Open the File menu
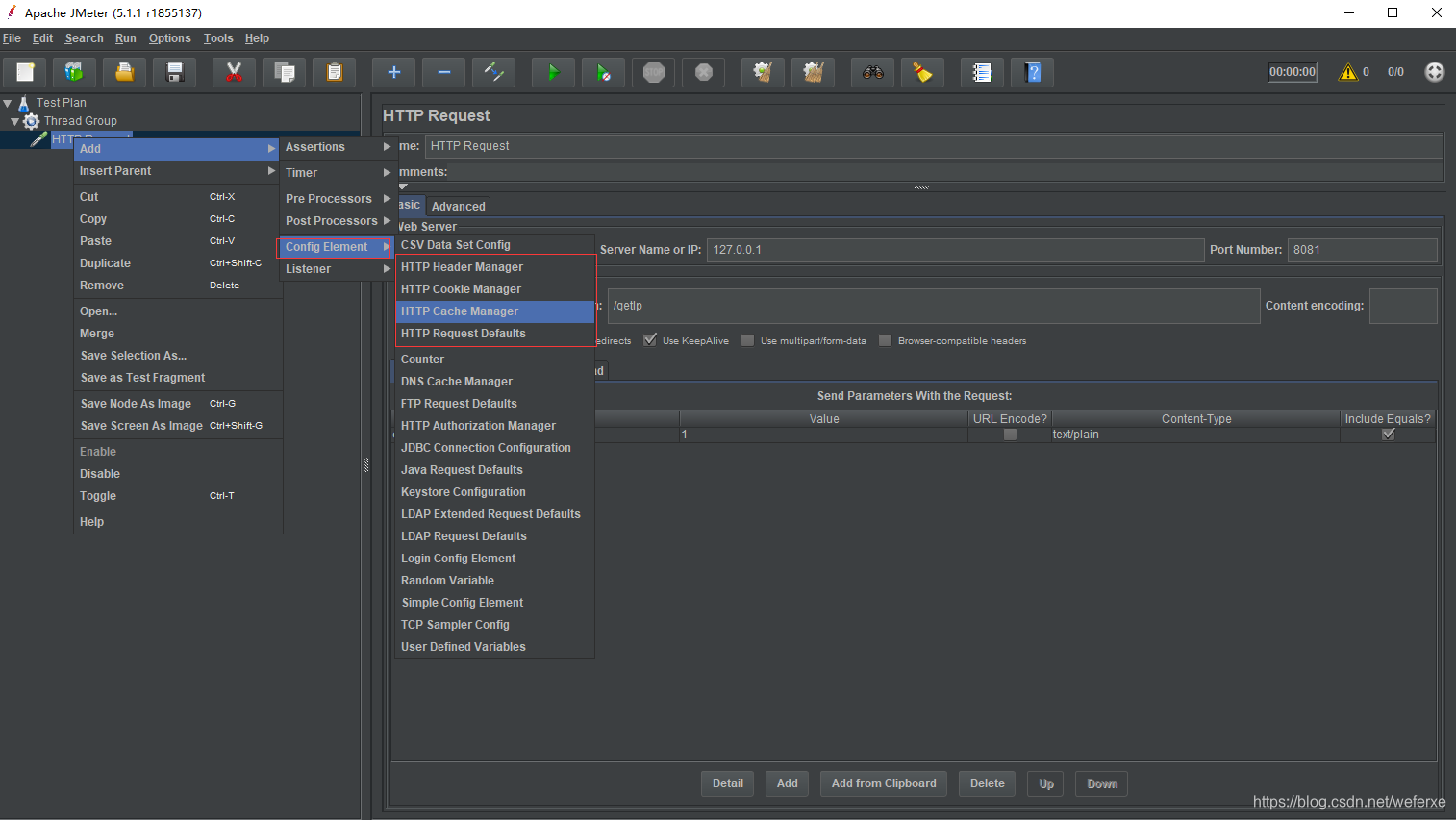 click(12, 38)
